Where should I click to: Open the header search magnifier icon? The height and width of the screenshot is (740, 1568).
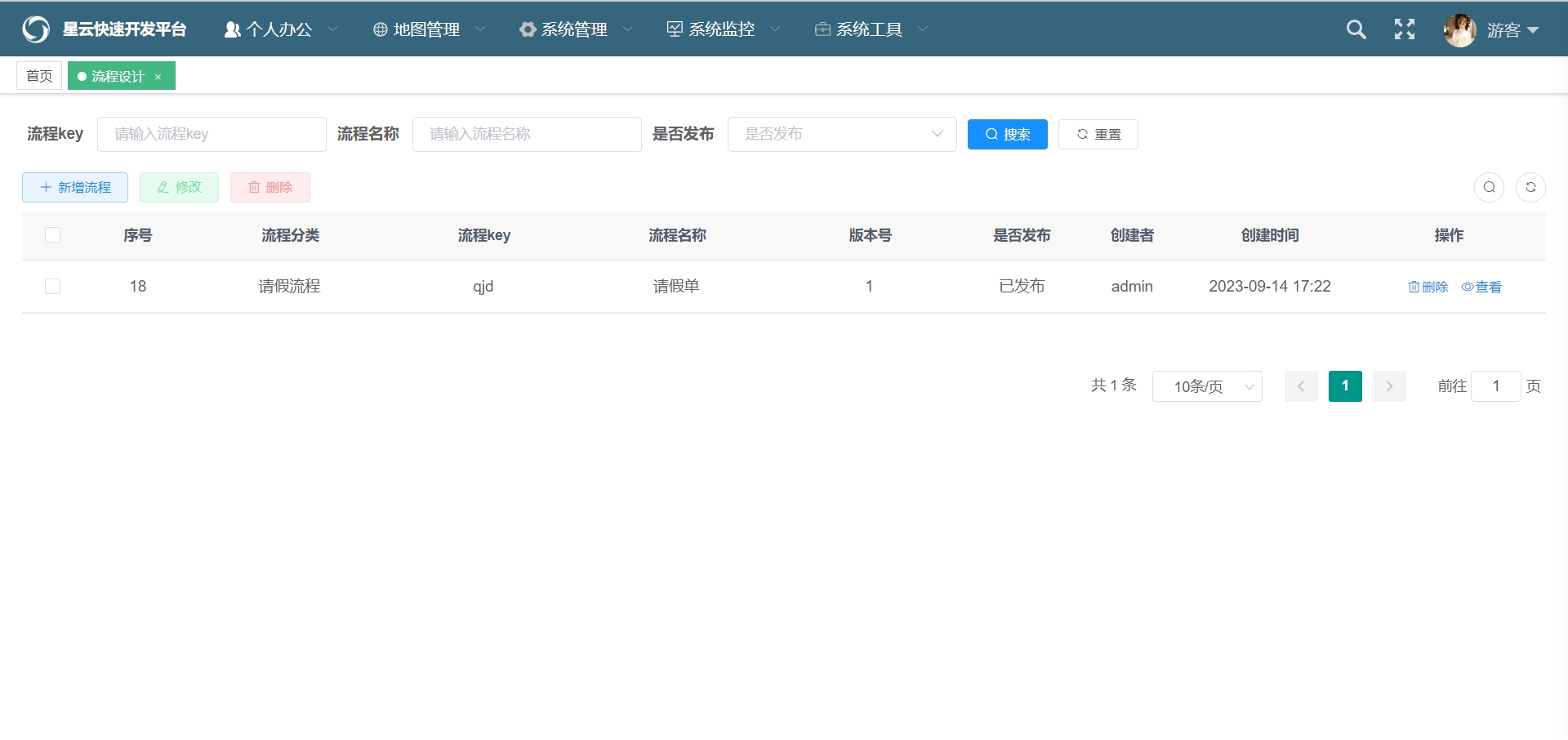click(x=1356, y=29)
